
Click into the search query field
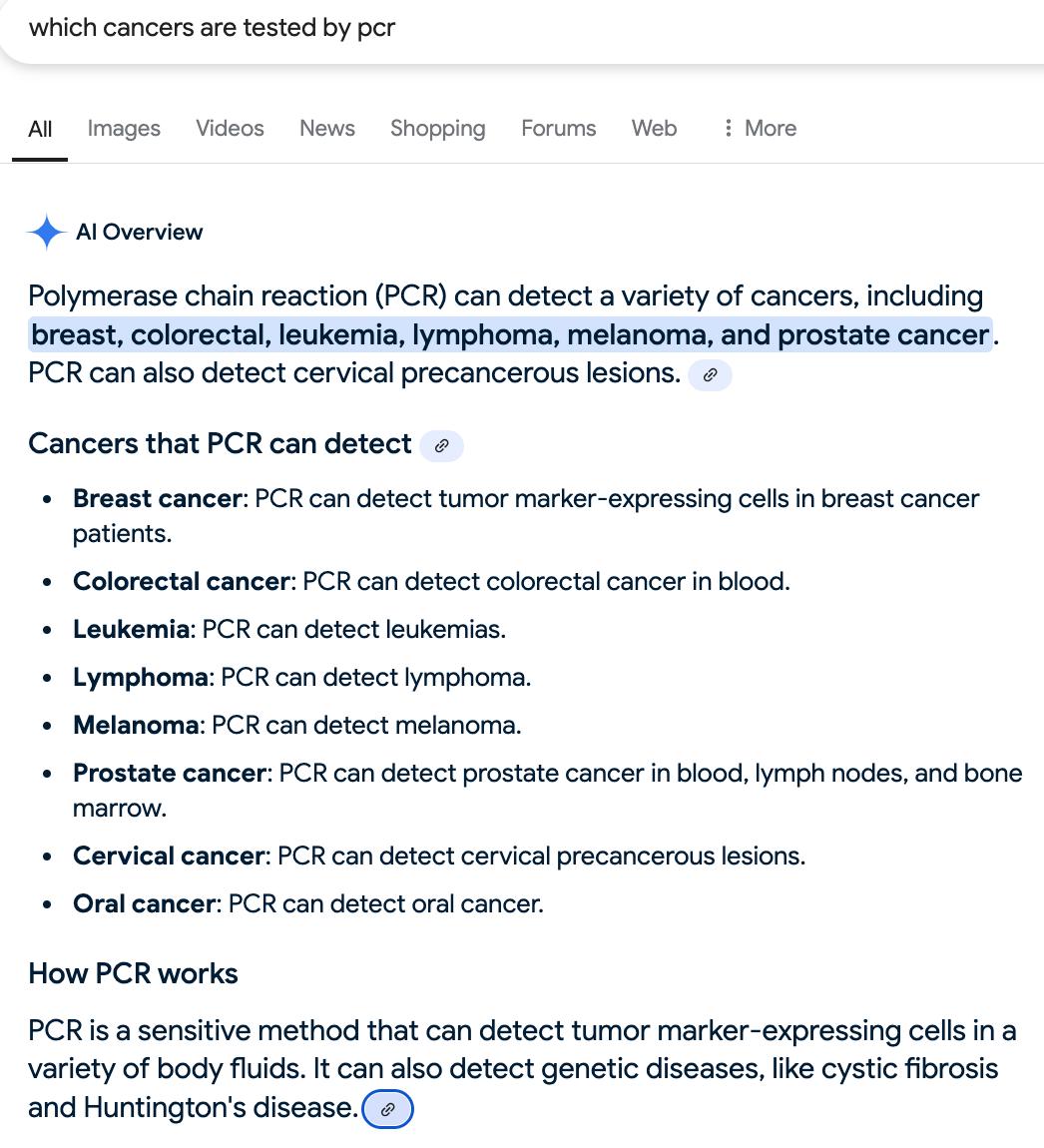coord(522,29)
